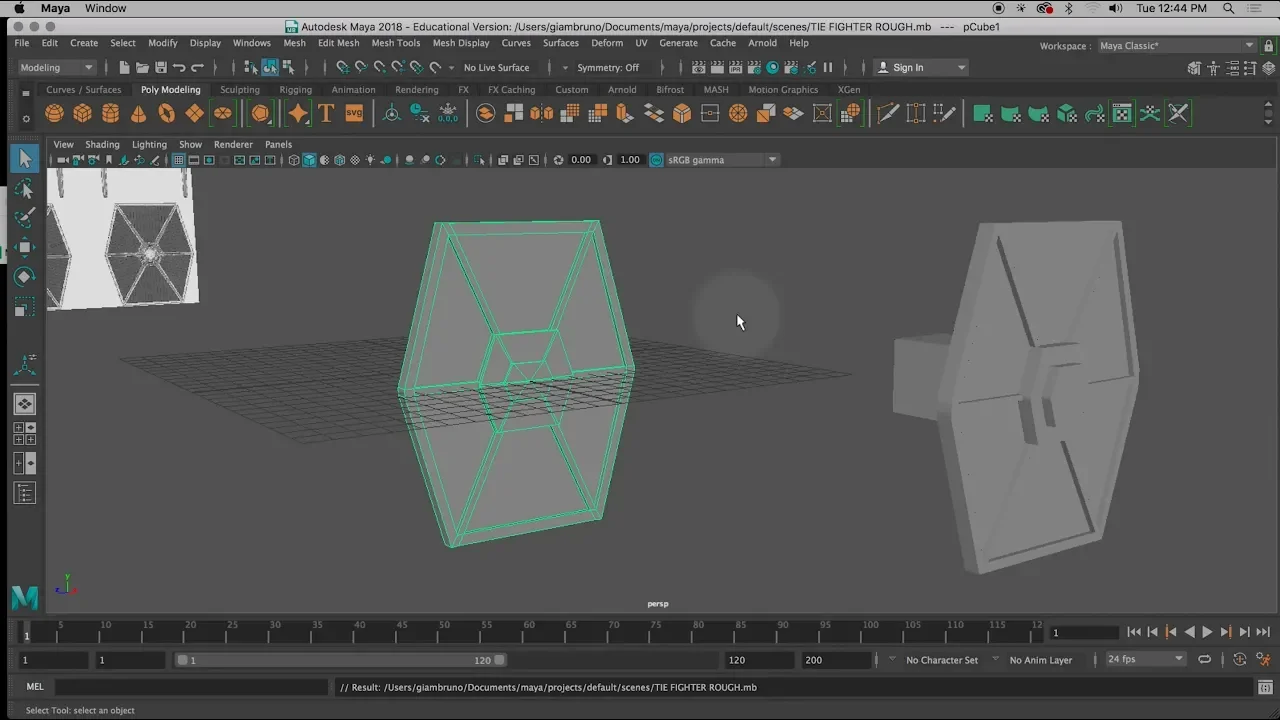Screen dimensions: 1280x720
Task: Click the new scene icon
Action: (124, 67)
